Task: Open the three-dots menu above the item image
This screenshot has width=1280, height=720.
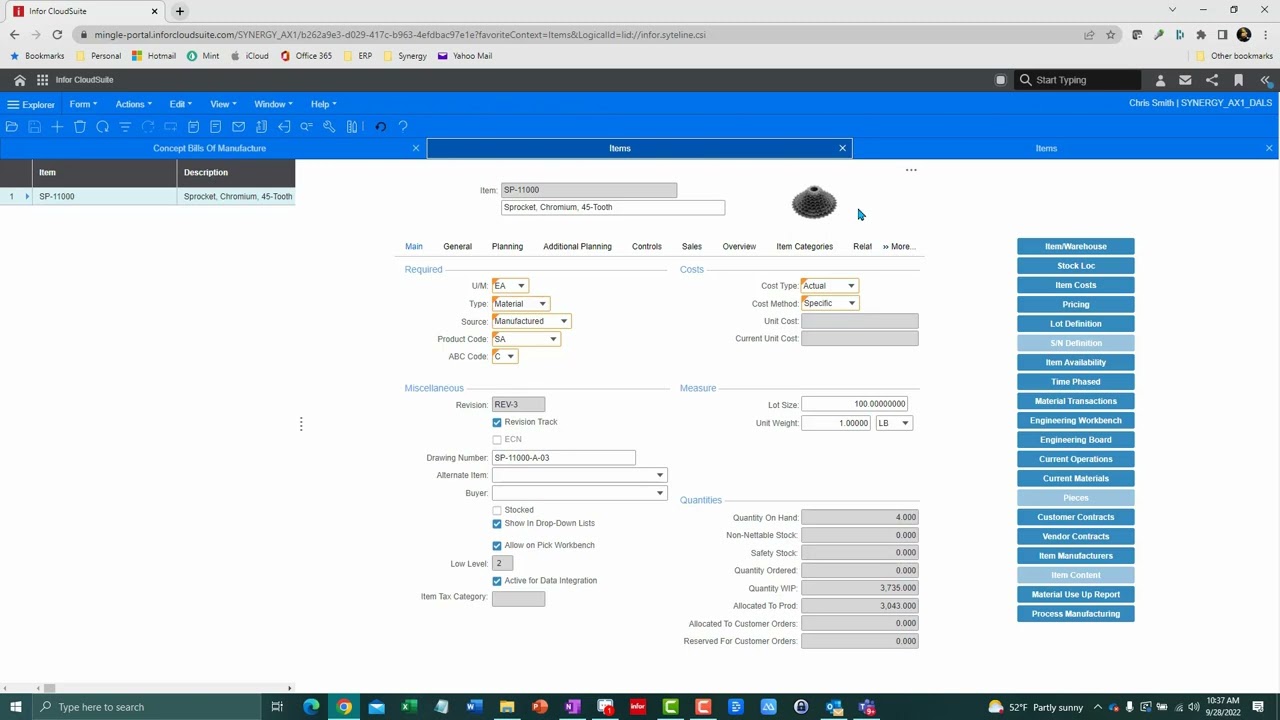Action: pos(911,170)
